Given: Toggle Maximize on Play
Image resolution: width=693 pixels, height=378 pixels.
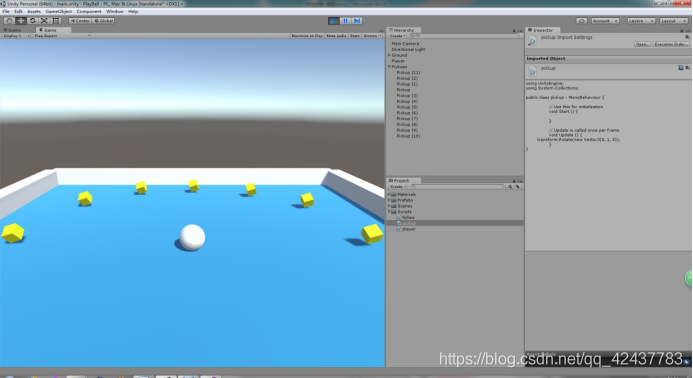Looking at the screenshot, I should click(x=307, y=36).
